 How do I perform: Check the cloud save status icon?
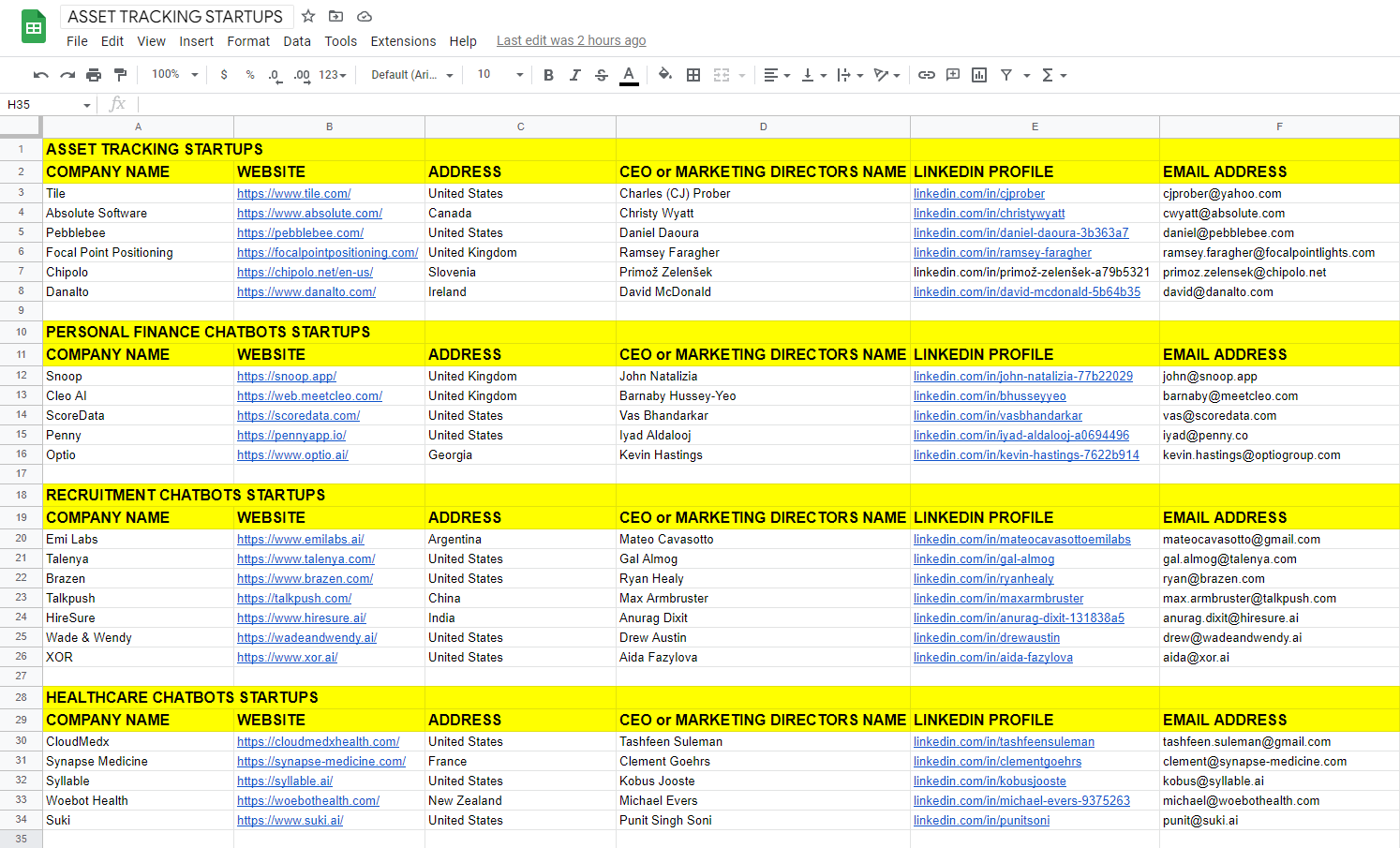tap(365, 16)
